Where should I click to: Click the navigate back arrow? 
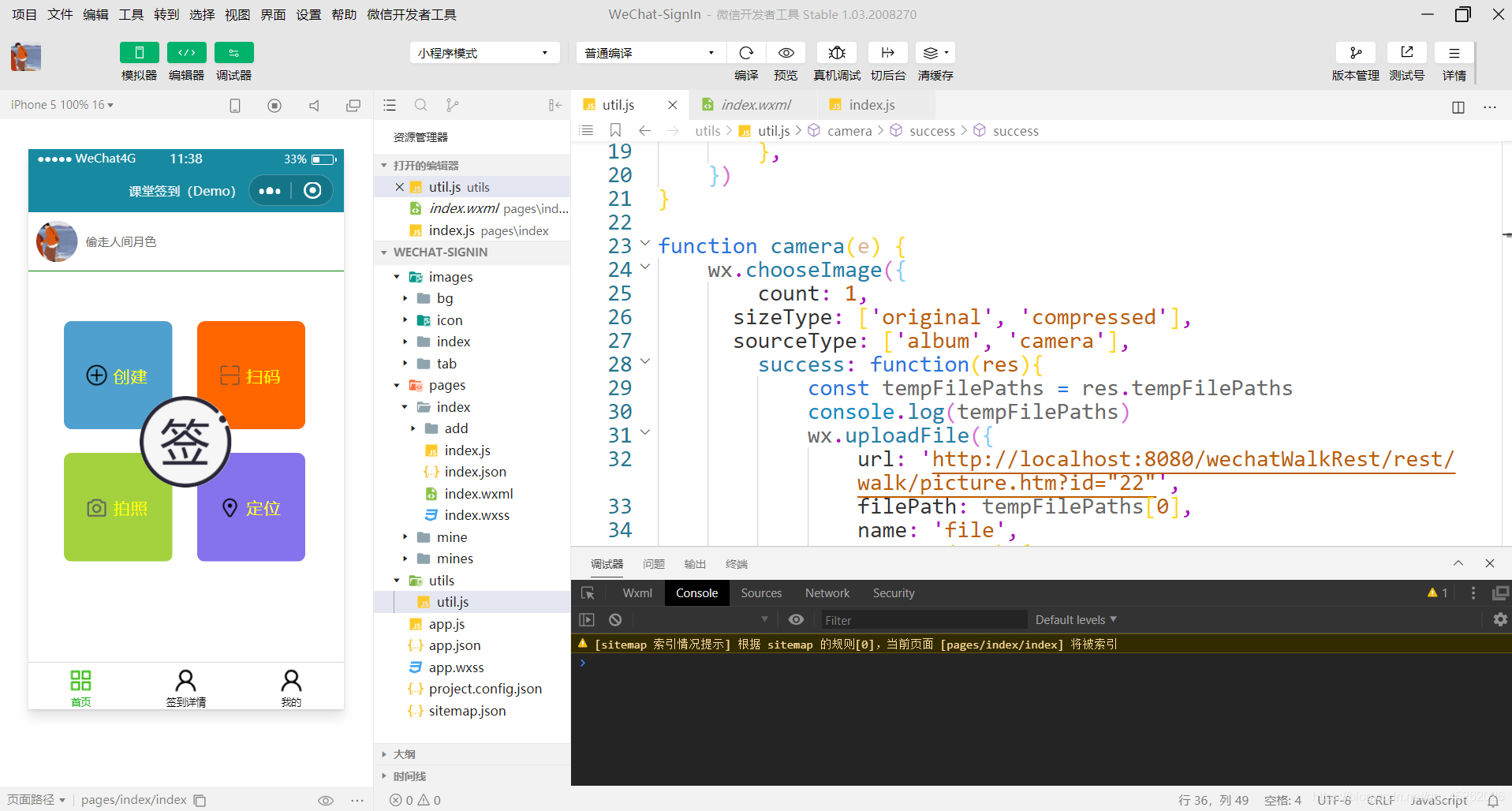[x=644, y=130]
